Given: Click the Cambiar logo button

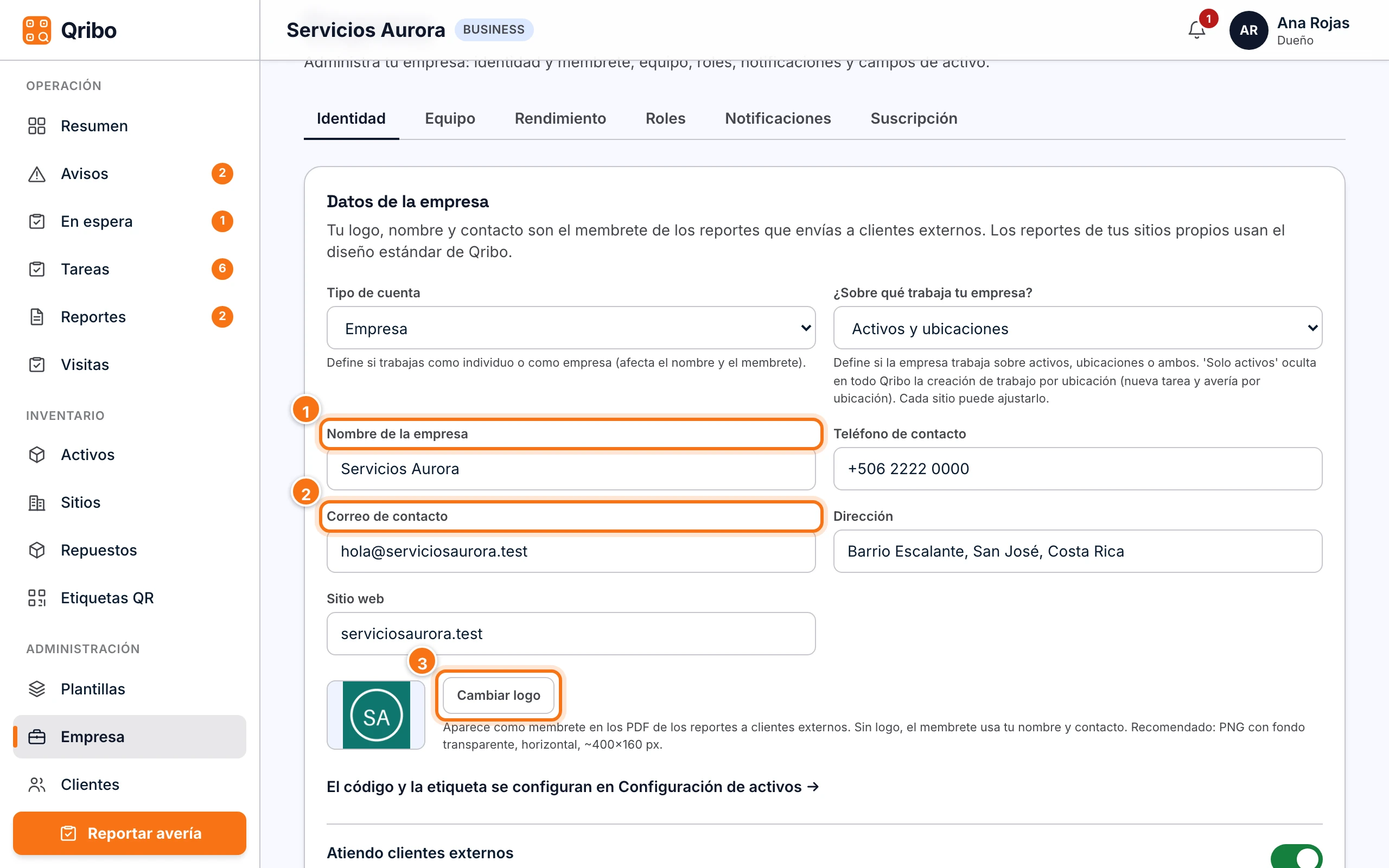Looking at the screenshot, I should (498, 695).
